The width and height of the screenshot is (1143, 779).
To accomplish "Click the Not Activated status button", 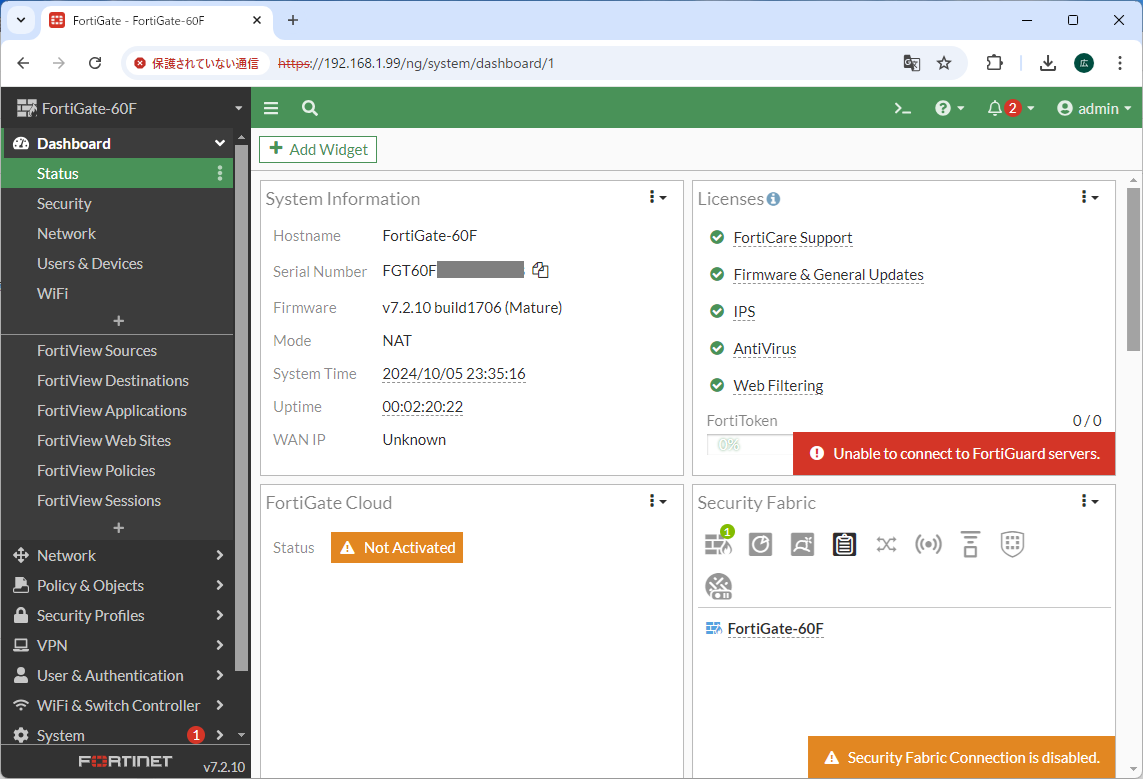I will [x=397, y=547].
